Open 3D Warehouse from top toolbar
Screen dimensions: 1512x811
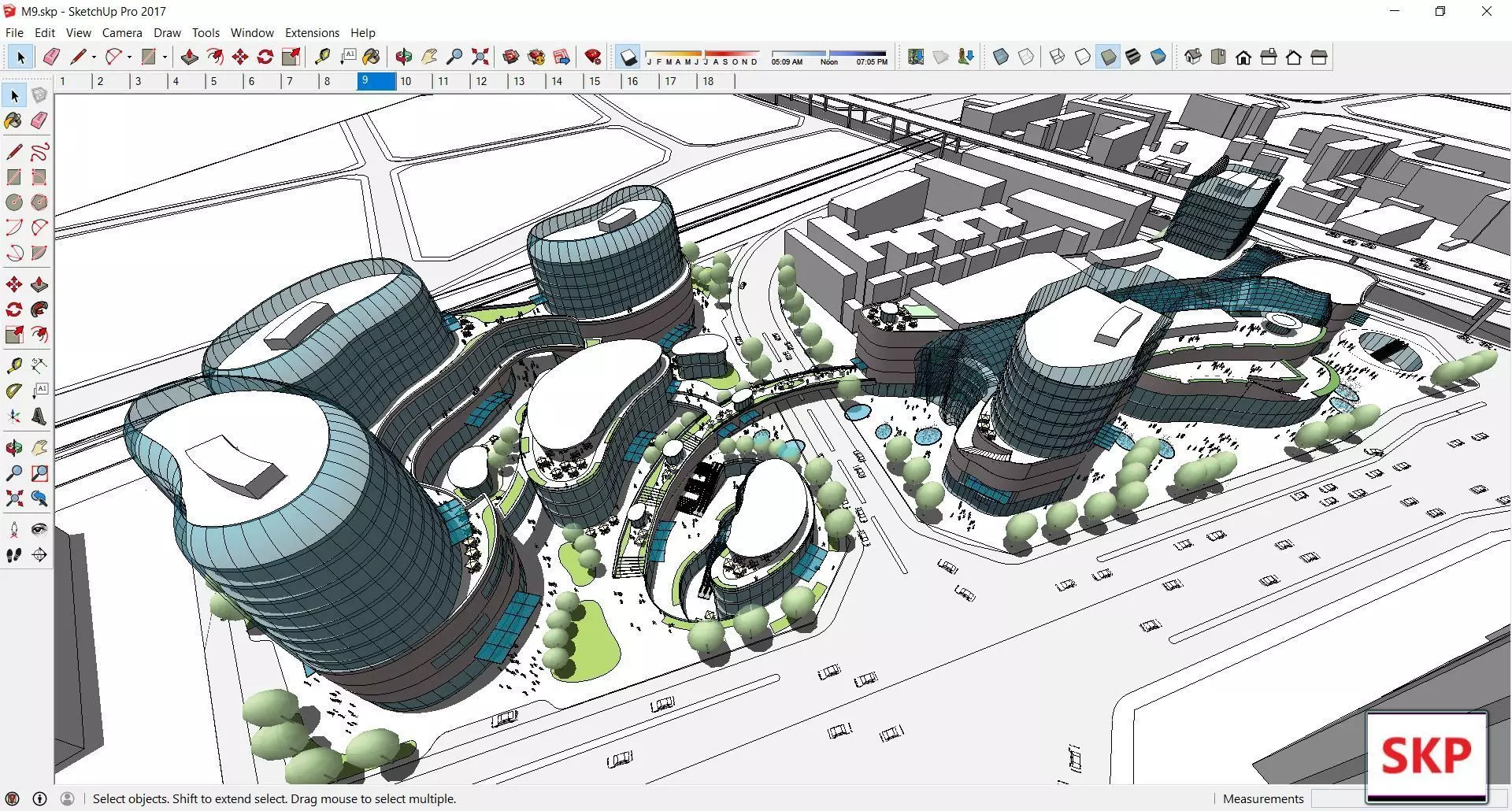(x=511, y=57)
